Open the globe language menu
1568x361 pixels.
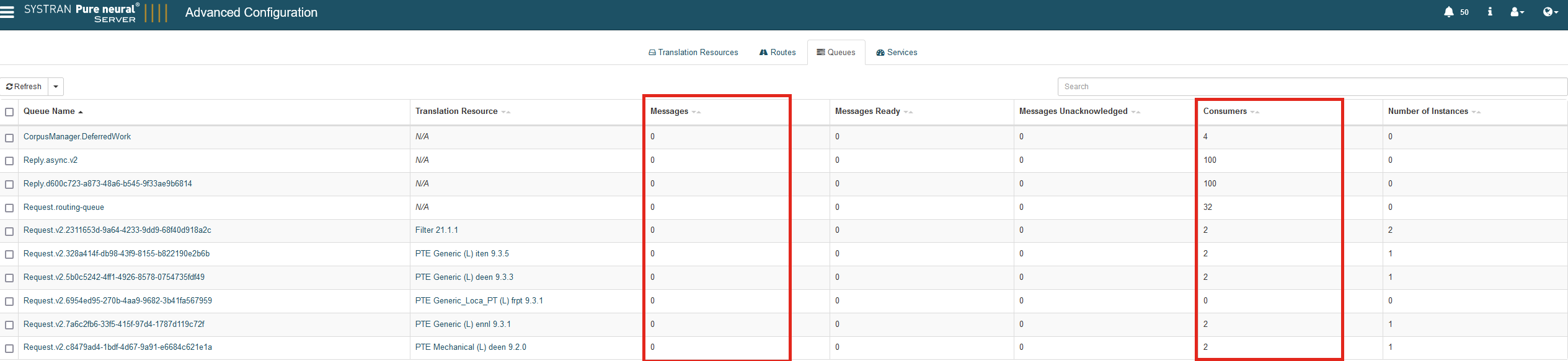pyautogui.click(x=1550, y=12)
